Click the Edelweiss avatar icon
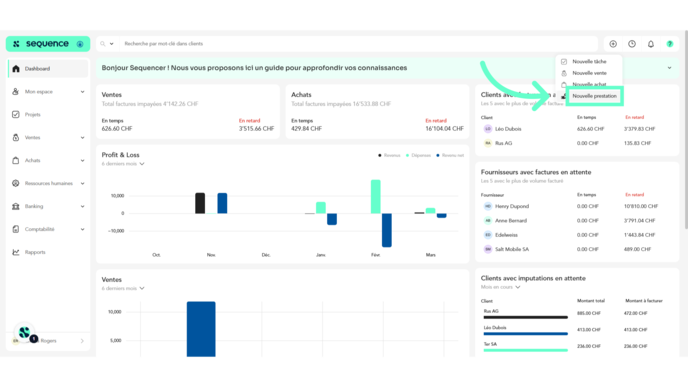 488,235
